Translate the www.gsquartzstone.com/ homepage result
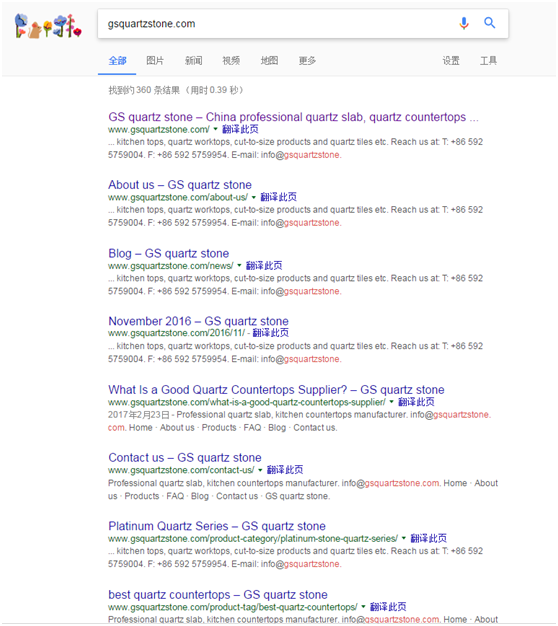This screenshot has width=558, height=626. coord(240,129)
